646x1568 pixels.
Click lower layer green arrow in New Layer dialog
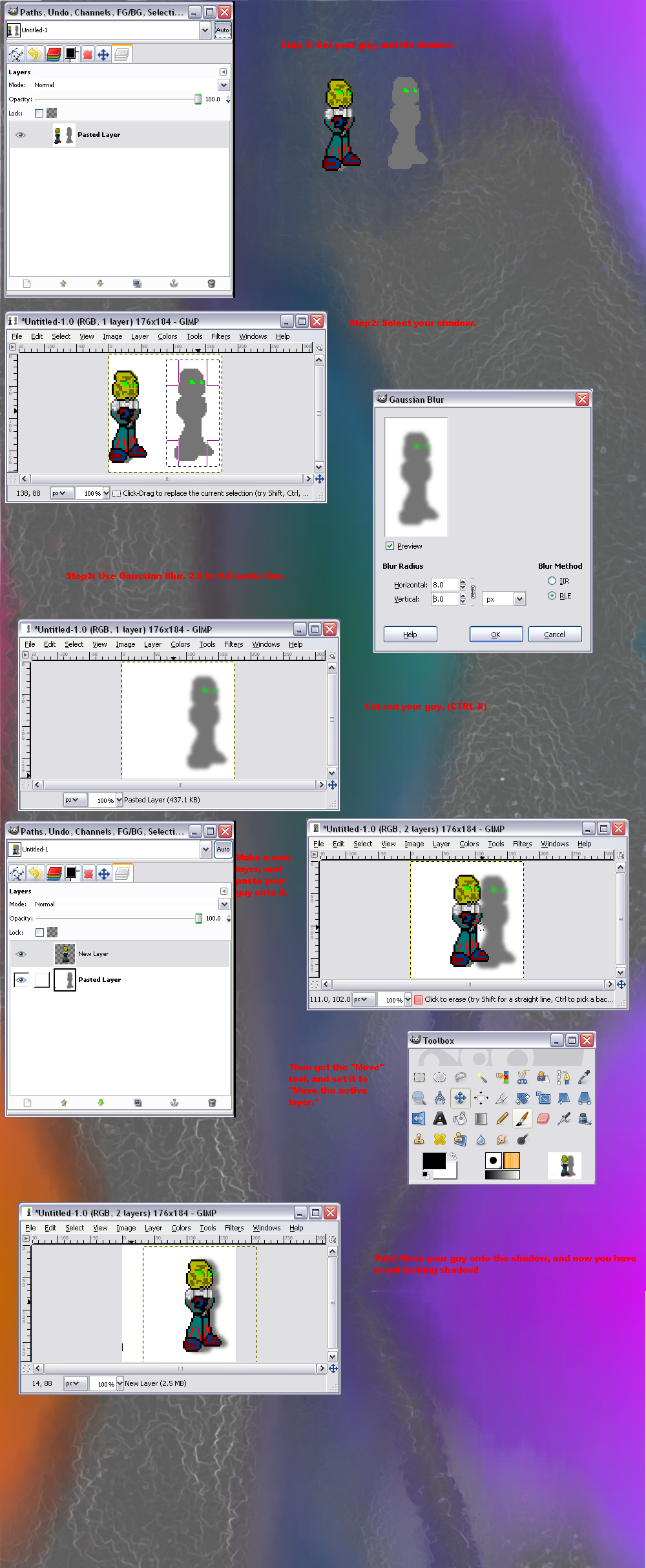(x=101, y=1103)
